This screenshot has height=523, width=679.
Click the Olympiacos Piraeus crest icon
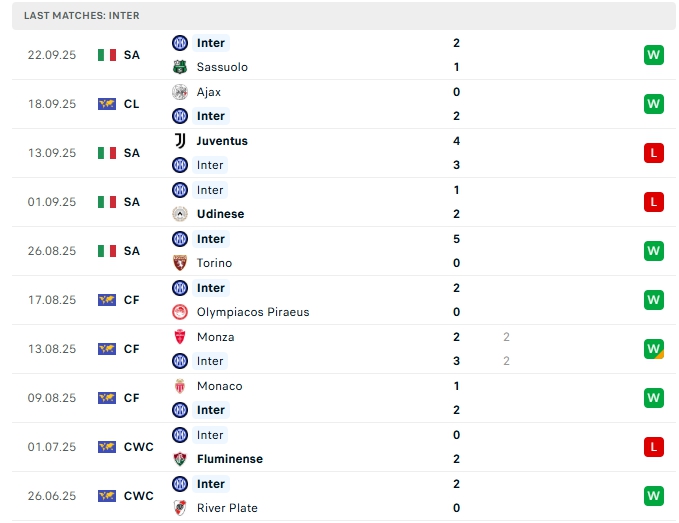click(x=180, y=312)
